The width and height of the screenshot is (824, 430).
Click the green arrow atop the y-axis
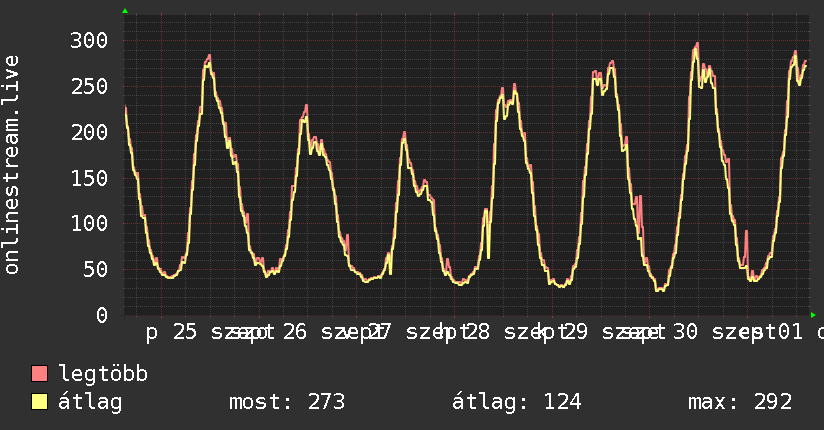coord(125,11)
